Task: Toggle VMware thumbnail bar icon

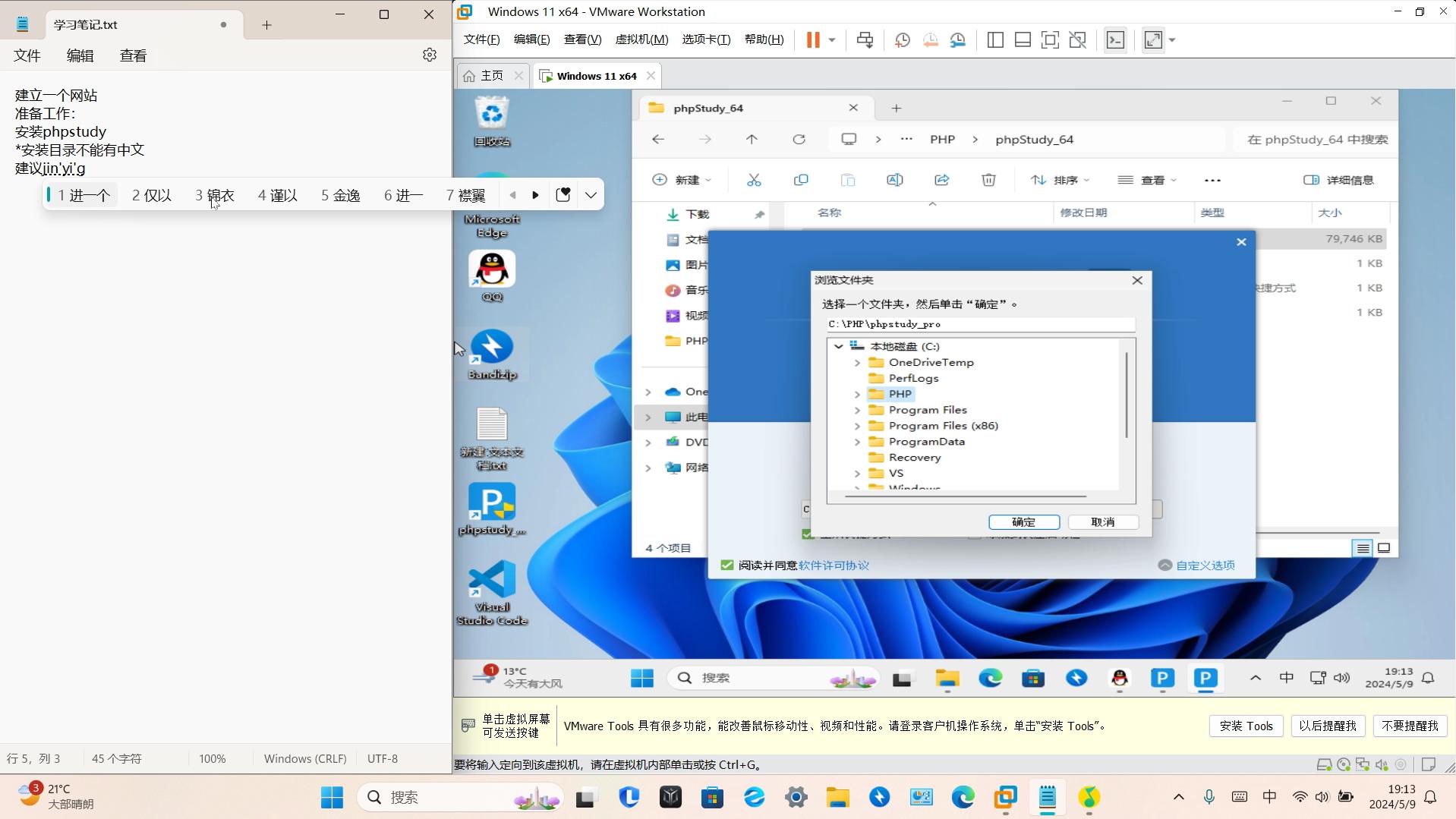Action: (x=1023, y=39)
